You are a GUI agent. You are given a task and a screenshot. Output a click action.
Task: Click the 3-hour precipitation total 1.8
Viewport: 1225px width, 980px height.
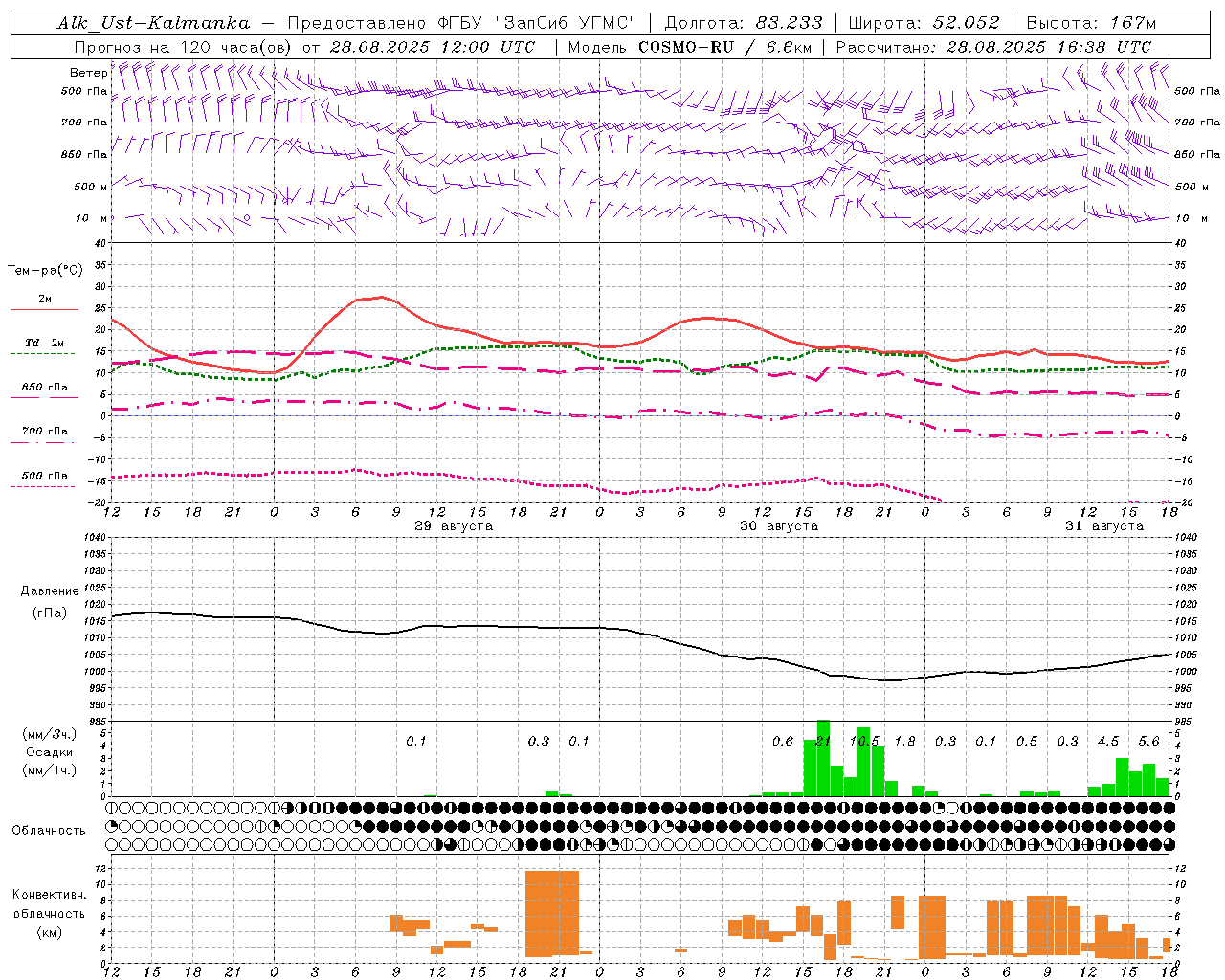pos(904,742)
